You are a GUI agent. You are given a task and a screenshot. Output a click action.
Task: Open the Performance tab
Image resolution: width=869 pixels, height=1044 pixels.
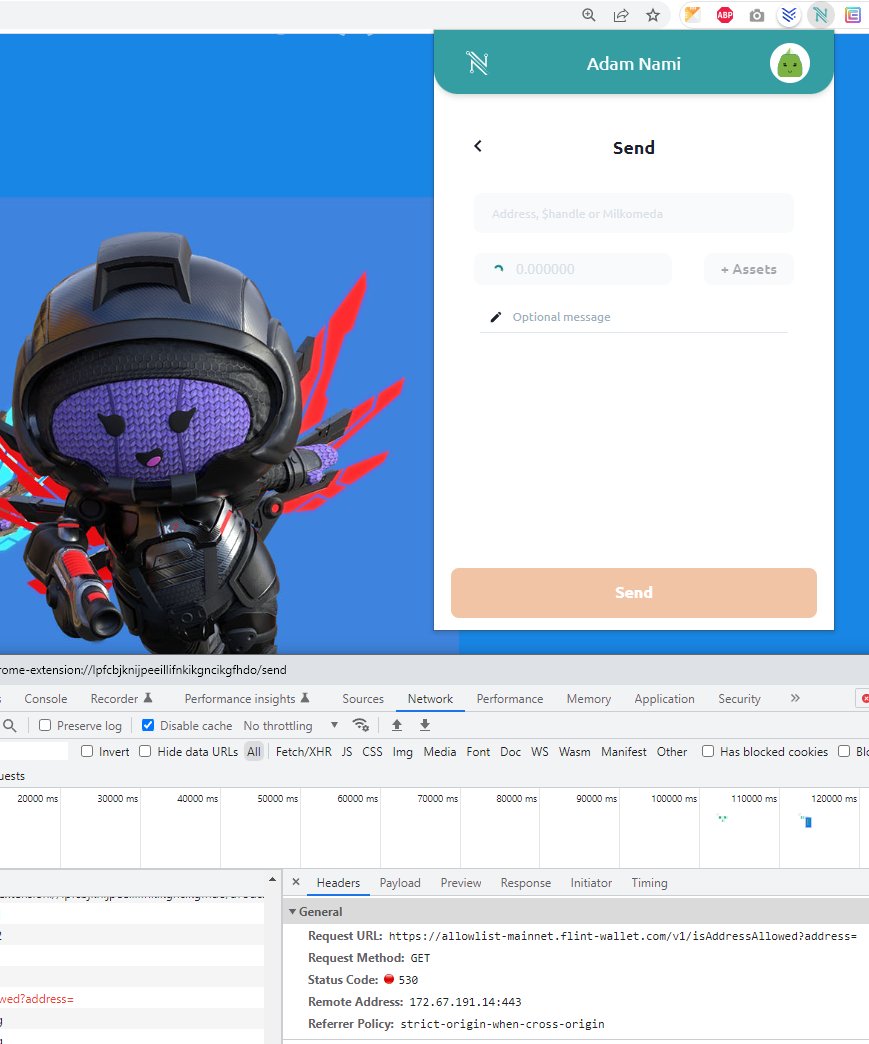[x=509, y=698]
